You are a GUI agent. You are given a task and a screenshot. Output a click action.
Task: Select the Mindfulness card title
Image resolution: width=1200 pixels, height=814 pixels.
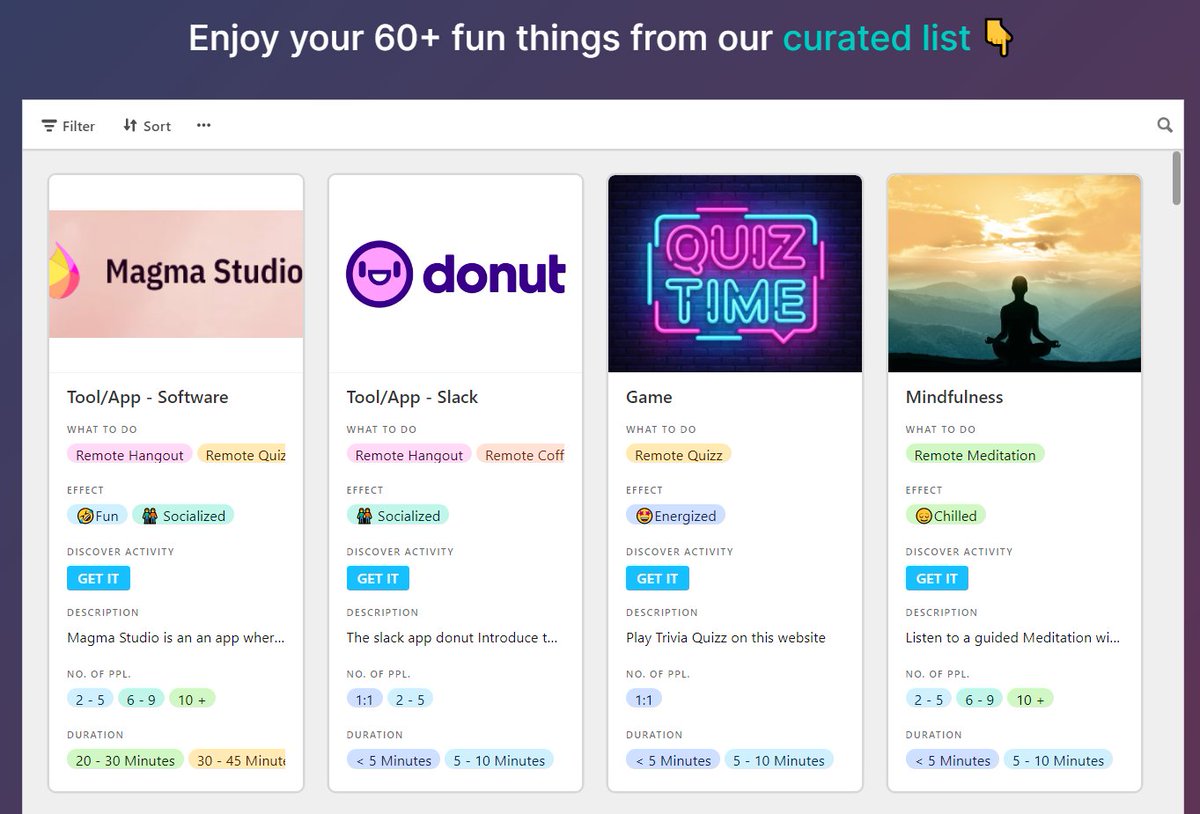click(955, 397)
